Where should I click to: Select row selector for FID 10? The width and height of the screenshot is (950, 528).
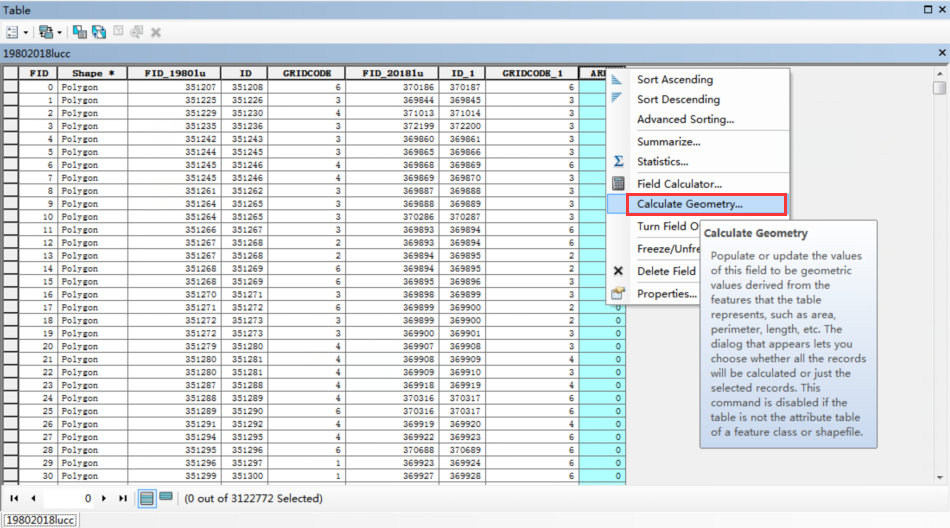point(11,217)
